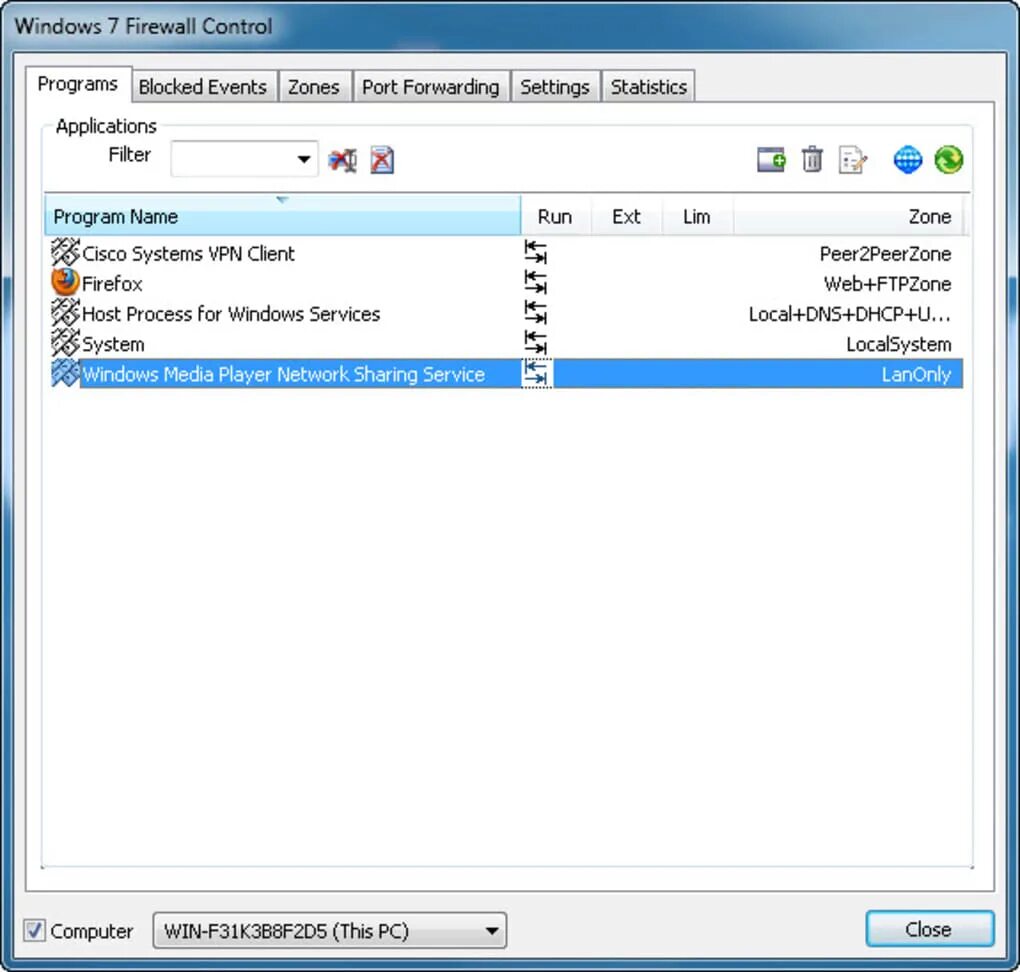Sort by the Program Name column header
Screen dimensions: 1020x972
282,216
